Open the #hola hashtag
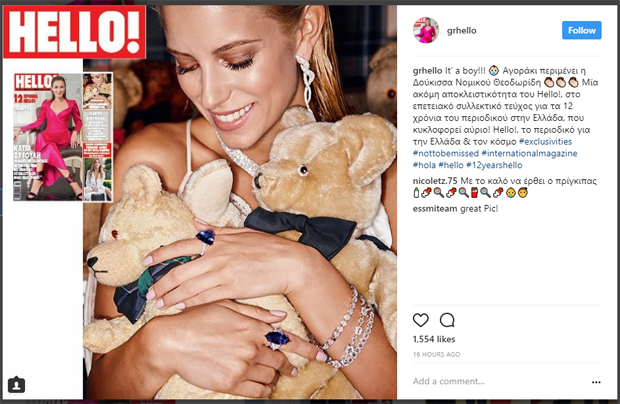Screen dimensions: 620x404 point(424,165)
